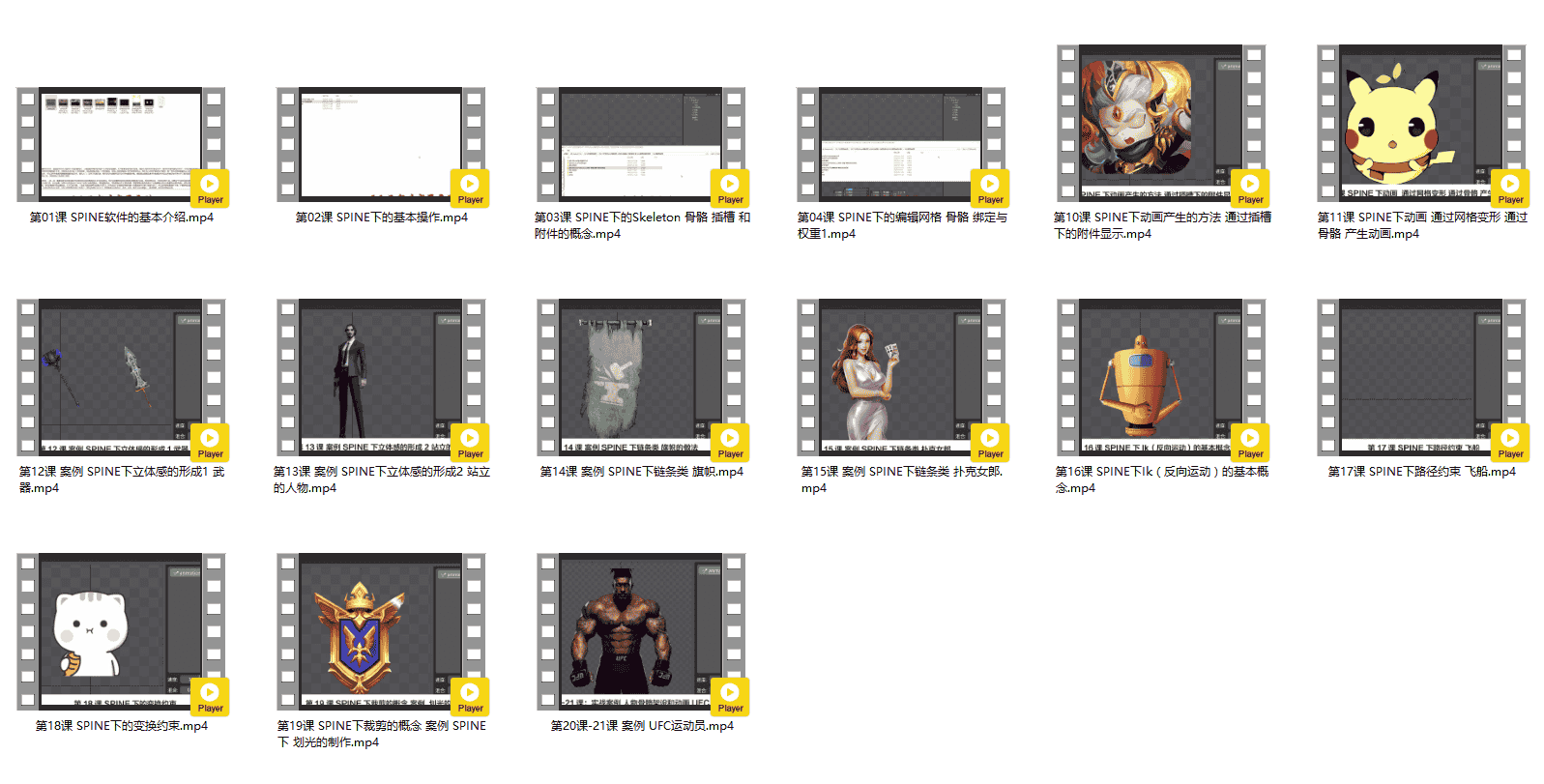This screenshot has height=784, width=1544.
Task: Click the filename starting "第12课 案例"
Action: 122,479
